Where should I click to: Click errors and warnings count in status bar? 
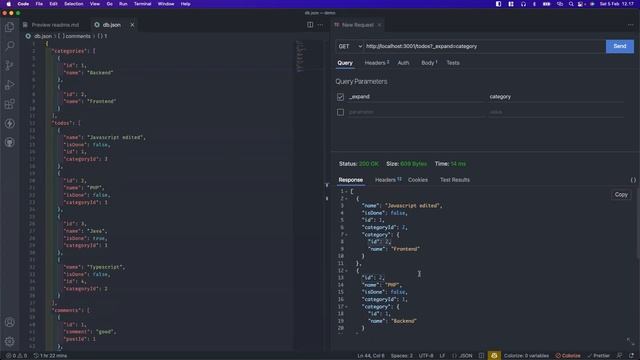pos(16,356)
